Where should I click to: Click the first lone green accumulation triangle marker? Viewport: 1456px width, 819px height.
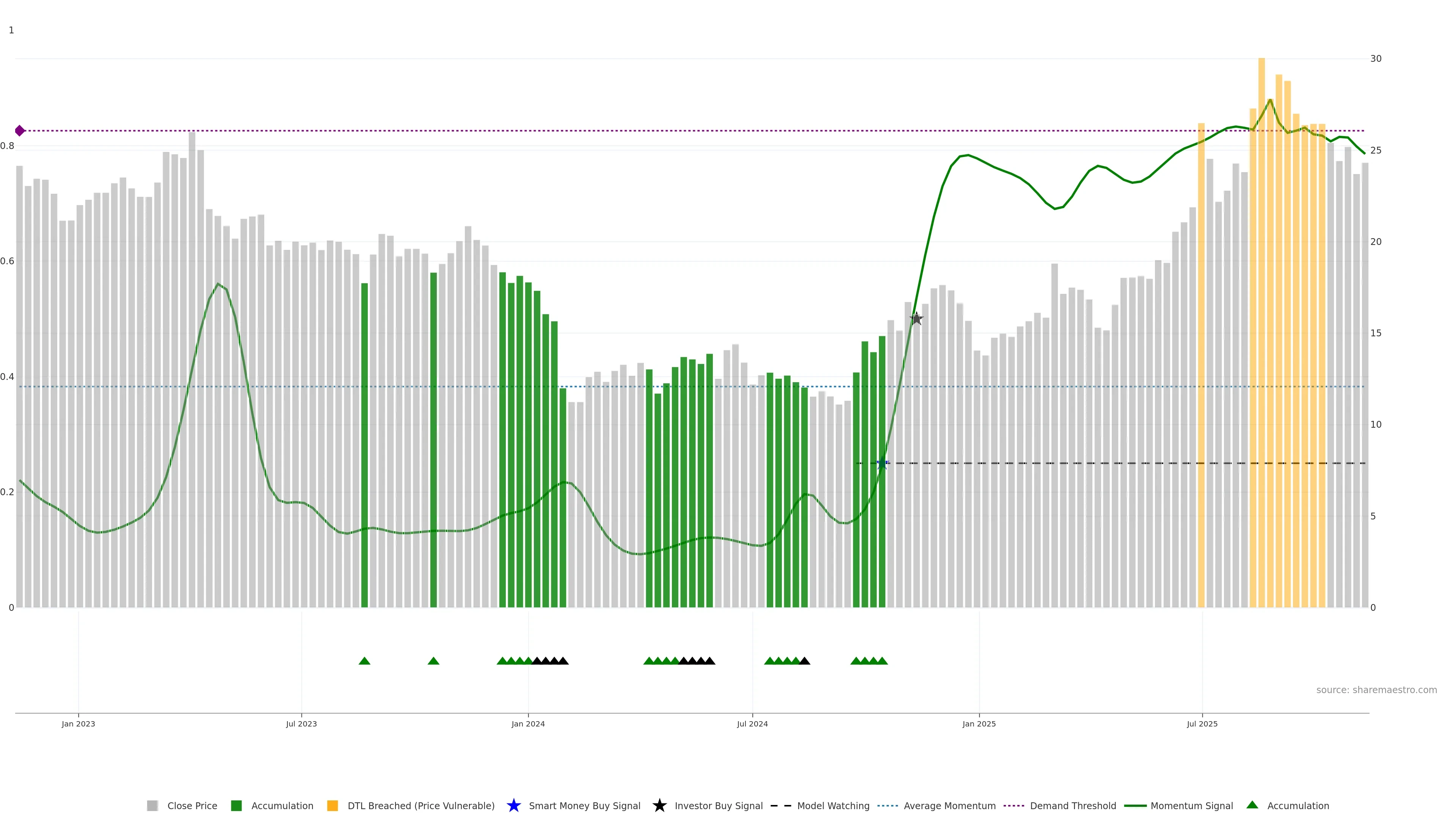(x=364, y=661)
